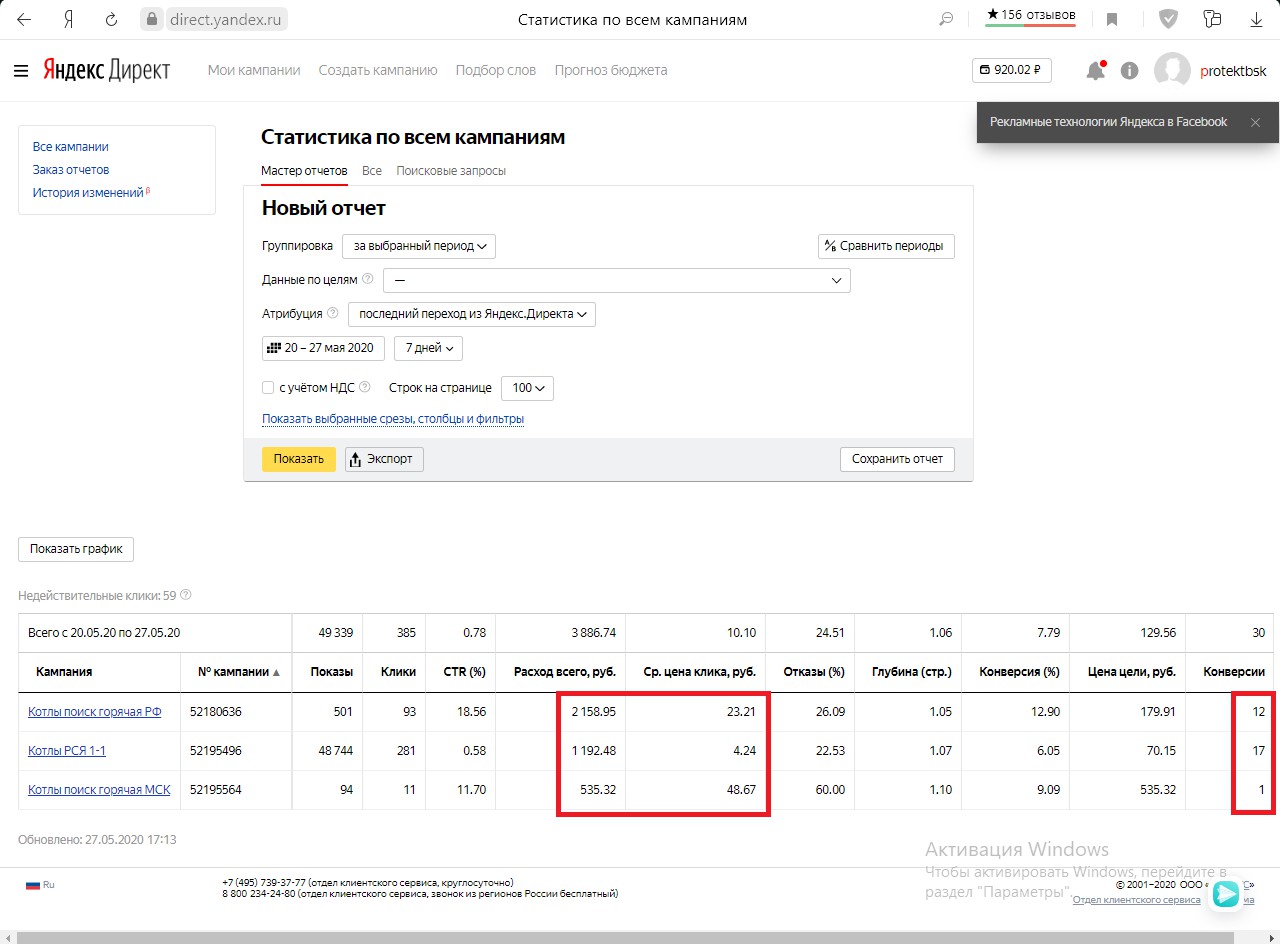The image size is (1280, 944).
Task: Open the hamburger main menu
Action: (21, 71)
